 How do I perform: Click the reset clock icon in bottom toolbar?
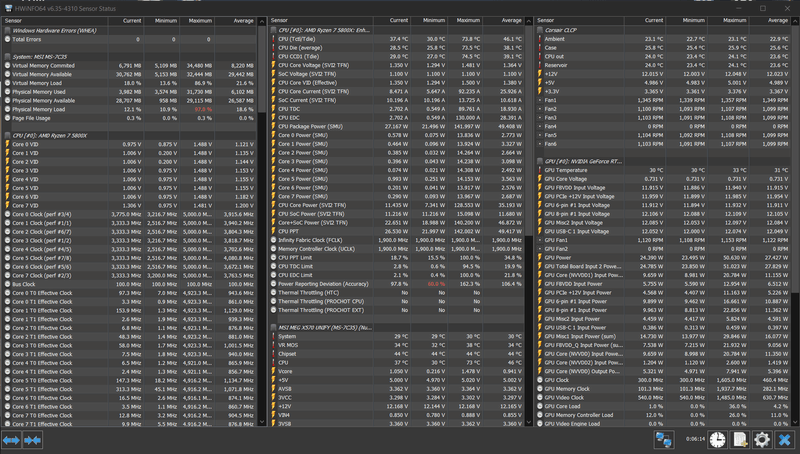click(715, 439)
